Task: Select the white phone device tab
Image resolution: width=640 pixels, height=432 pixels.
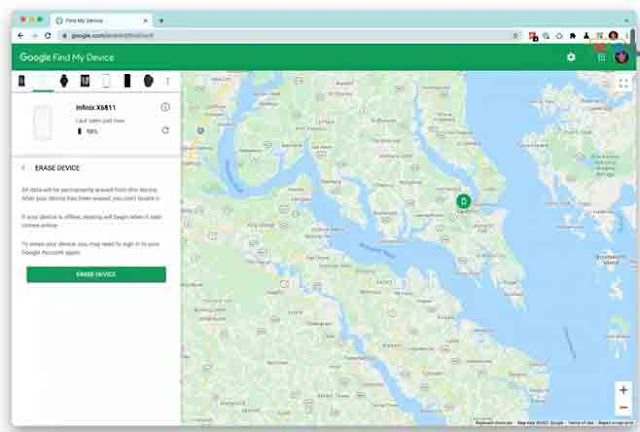Action: [x=106, y=81]
